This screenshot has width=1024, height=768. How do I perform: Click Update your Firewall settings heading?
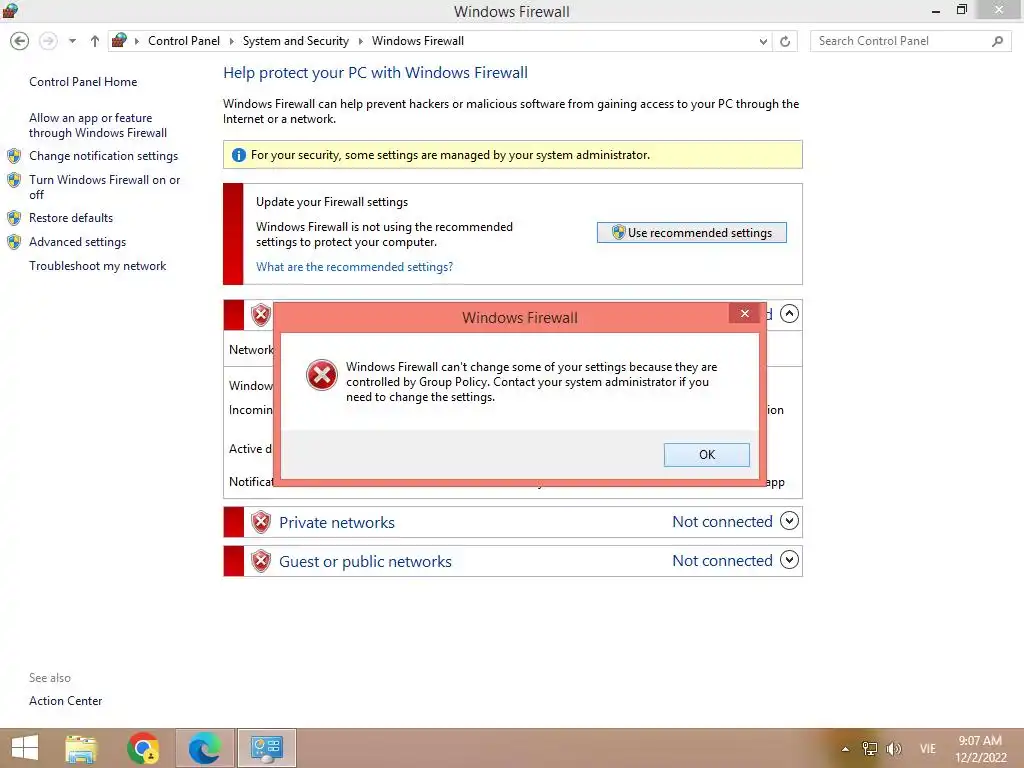[332, 202]
